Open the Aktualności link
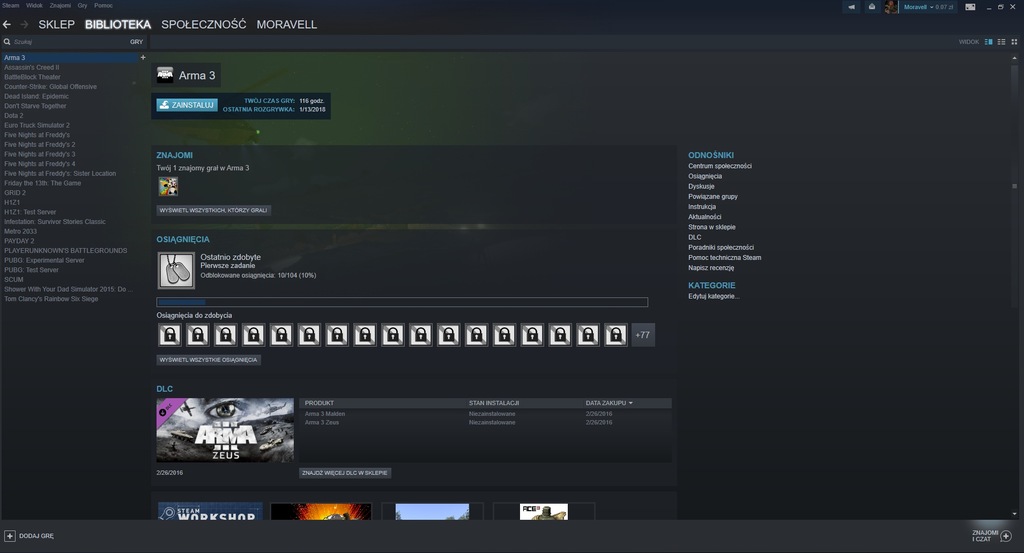The height and width of the screenshot is (553, 1024). [704, 217]
